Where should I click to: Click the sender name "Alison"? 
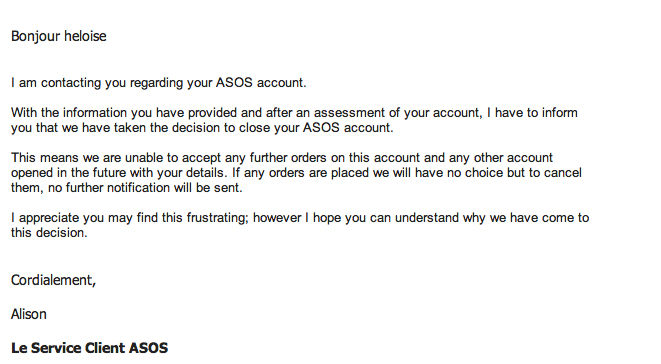pos(29,314)
